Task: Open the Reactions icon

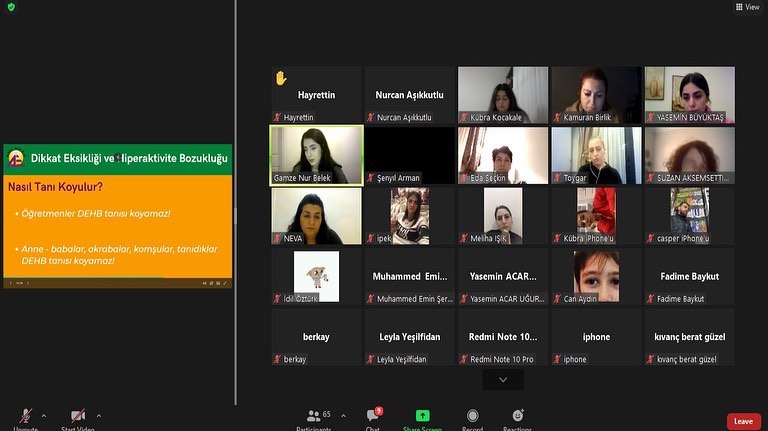Action: click(x=518, y=415)
